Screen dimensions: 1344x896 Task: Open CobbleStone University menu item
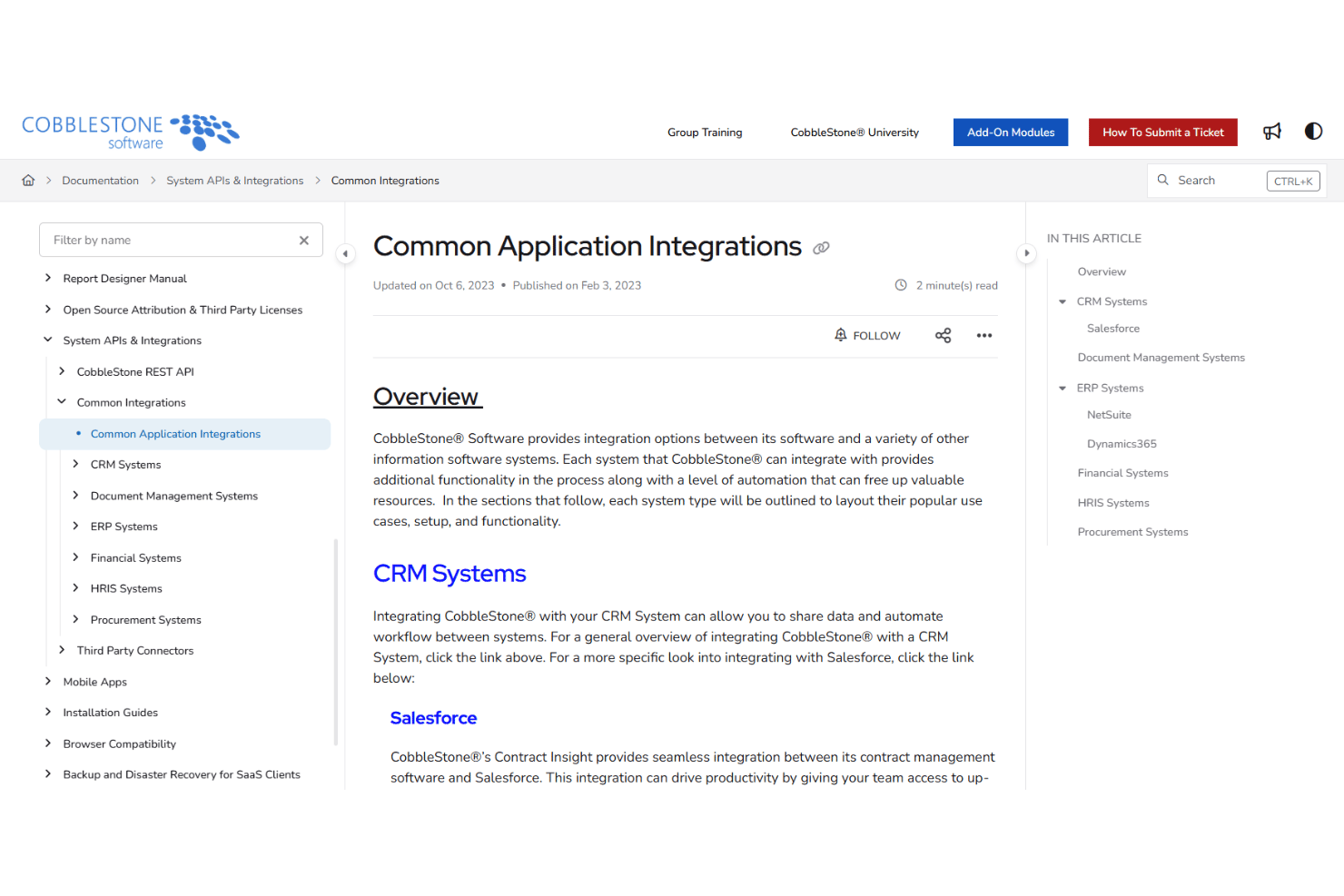(x=855, y=133)
